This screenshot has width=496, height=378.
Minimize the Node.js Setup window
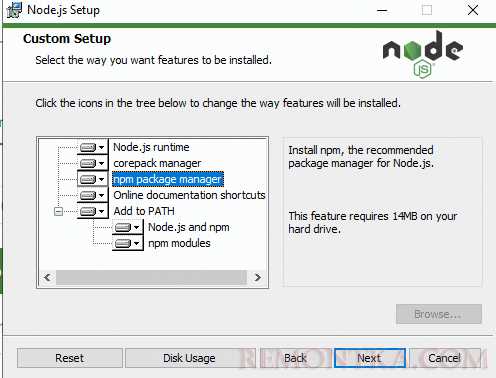pos(382,10)
